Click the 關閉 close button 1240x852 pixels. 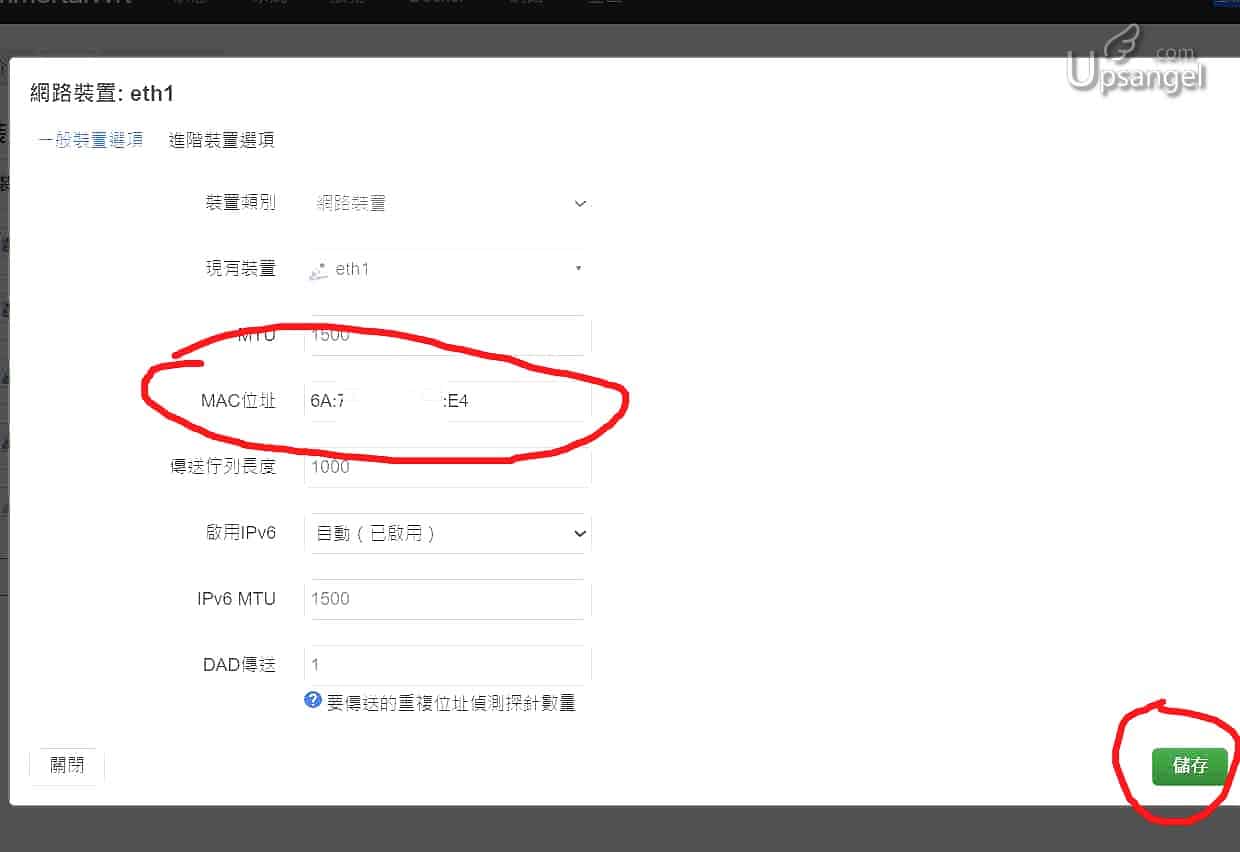(x=67, y=766)
